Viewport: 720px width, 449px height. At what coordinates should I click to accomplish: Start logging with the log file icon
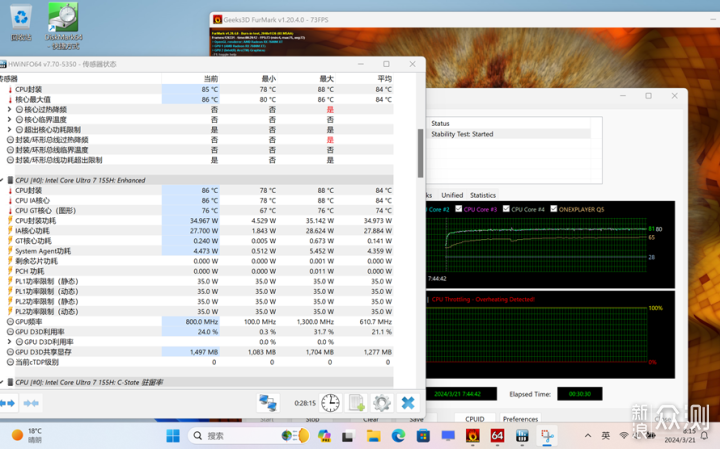click(x=357, y=403)
